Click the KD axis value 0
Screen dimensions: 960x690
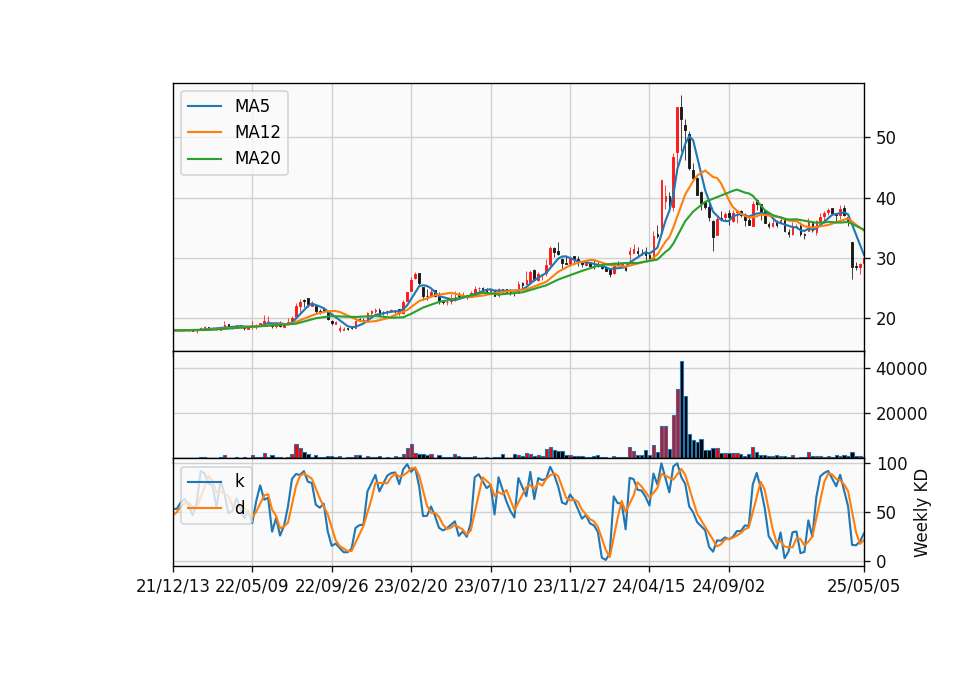[880, 561]
